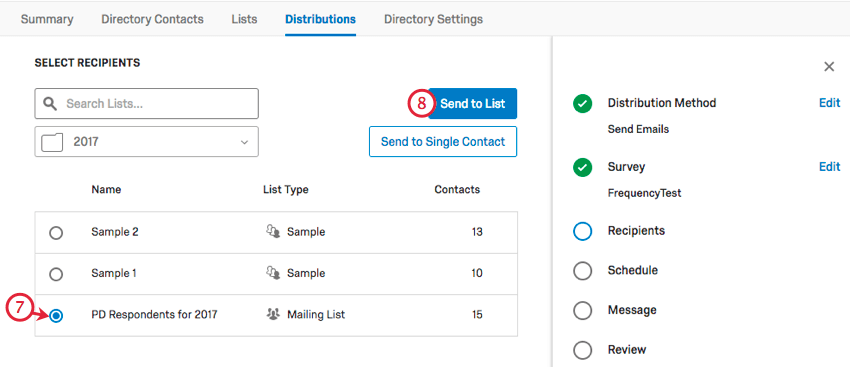Click the folder icon beside 2017

click(53, 142)
